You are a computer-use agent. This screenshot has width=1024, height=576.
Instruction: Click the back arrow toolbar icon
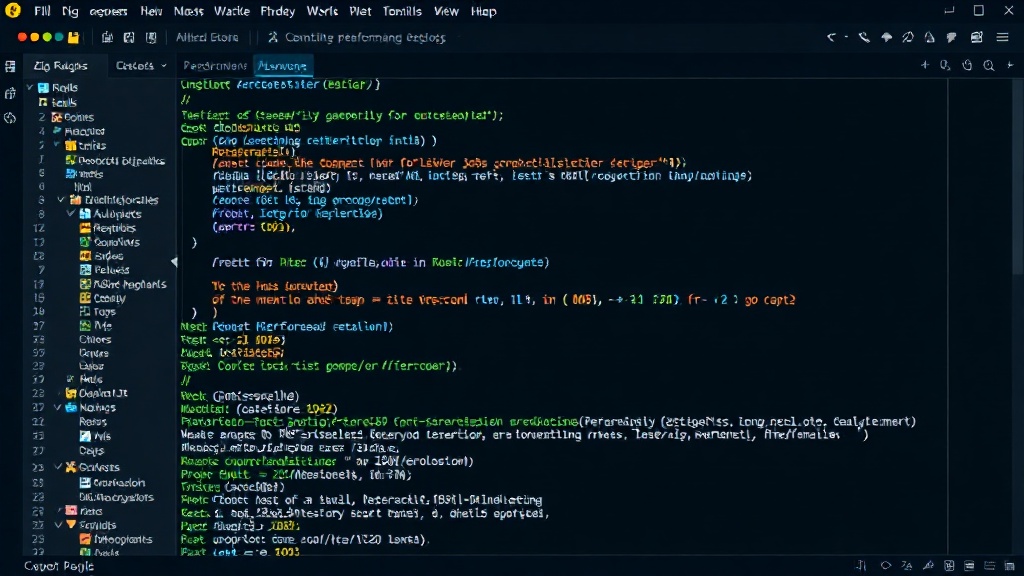pyautogui.click(x=831, y=38)
